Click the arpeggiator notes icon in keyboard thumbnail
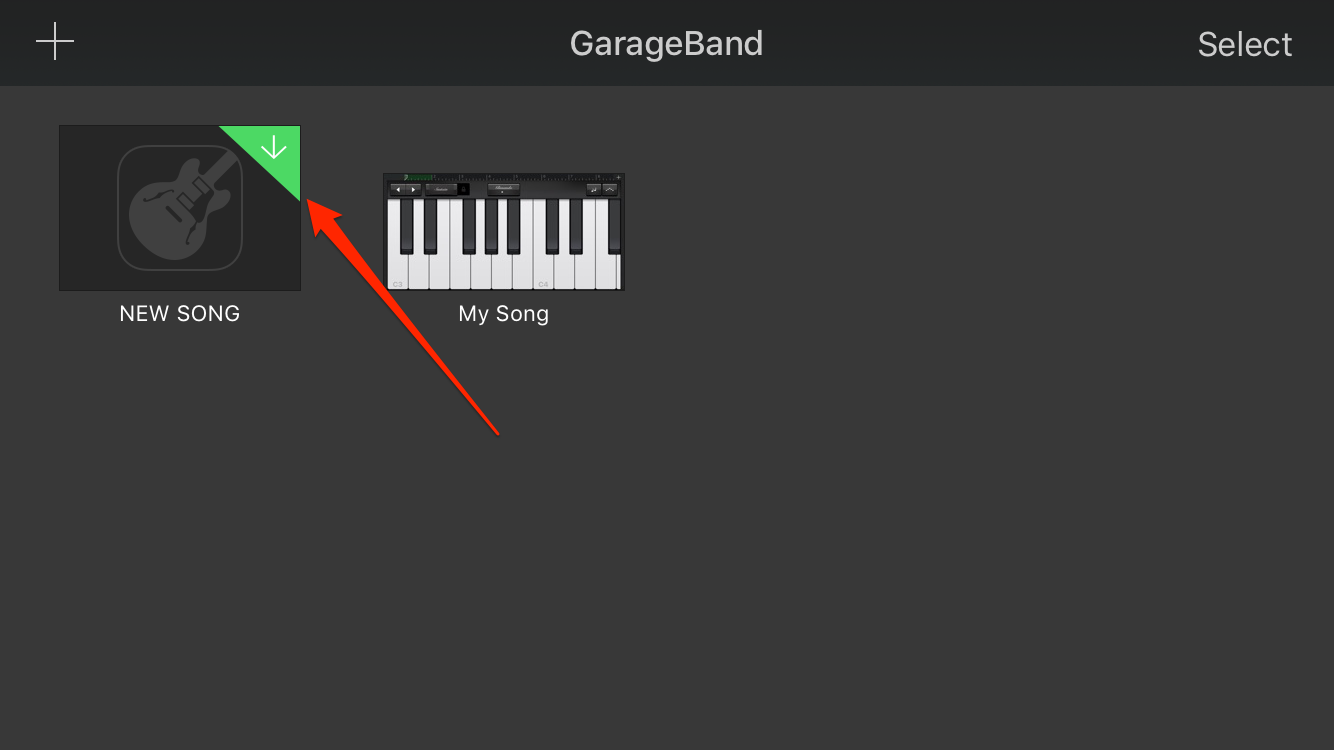The image size is (1334, 750). (593, 189)
